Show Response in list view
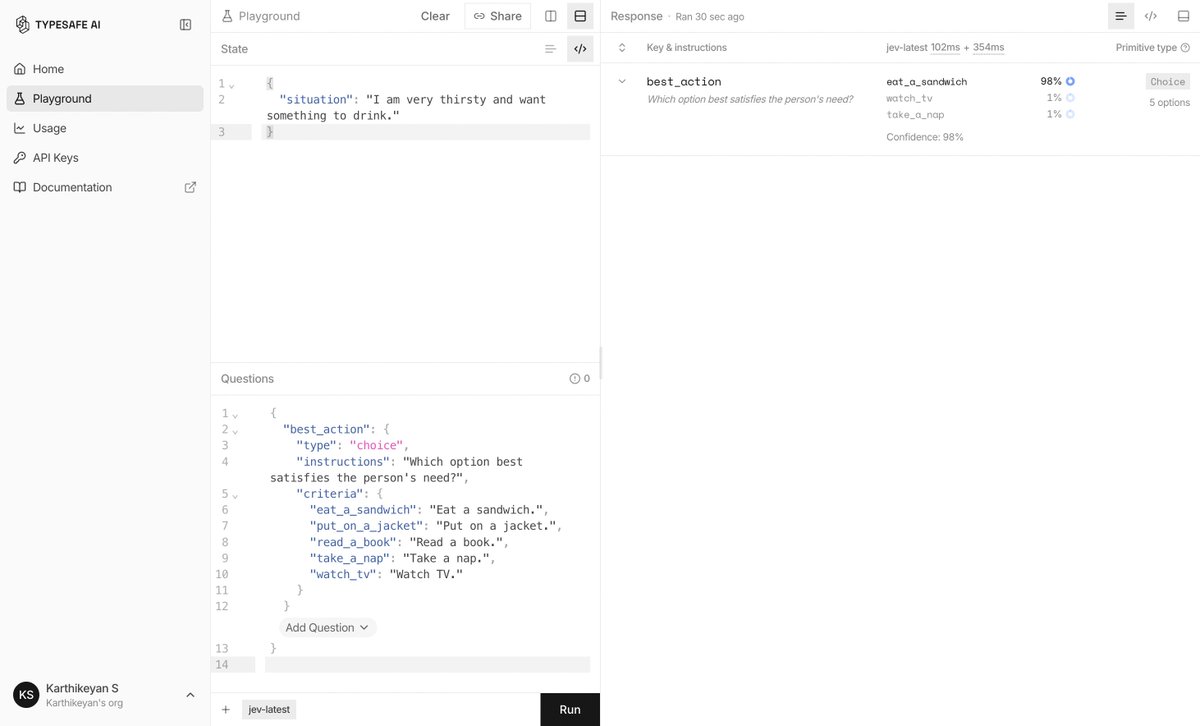Image resolution: width=1200 pixels, height=726 pixels. click(x=1121, y=16)
